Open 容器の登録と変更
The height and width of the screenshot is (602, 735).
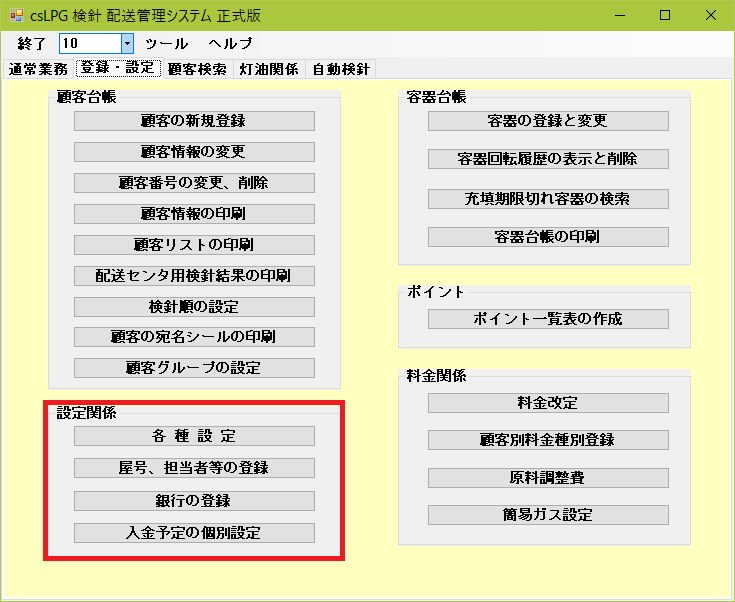point(548,121)
